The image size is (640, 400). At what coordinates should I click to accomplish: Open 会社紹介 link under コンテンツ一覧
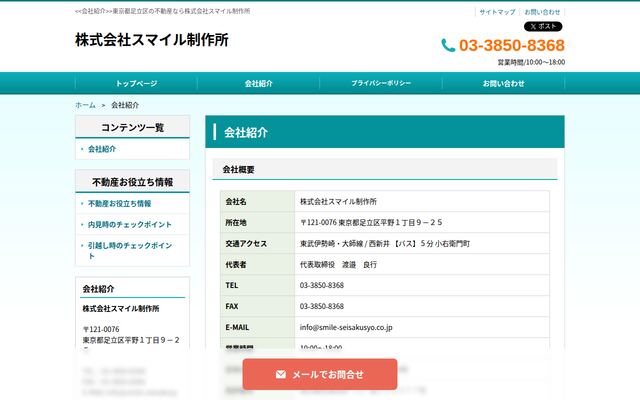point(102,149)
